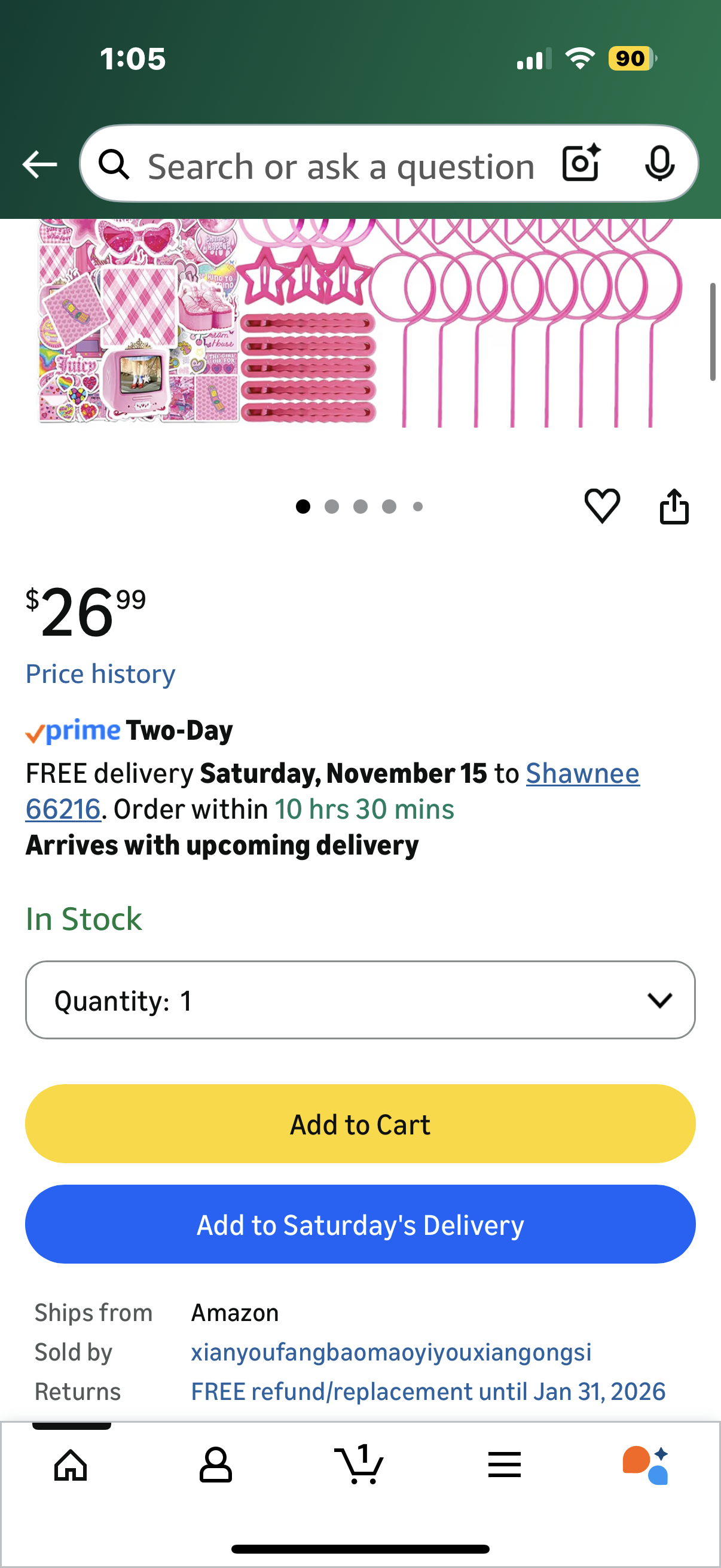The image size is (721, 1568).
Task: Open the Rufus AI assistant icon
Action: coord(646,1465)
